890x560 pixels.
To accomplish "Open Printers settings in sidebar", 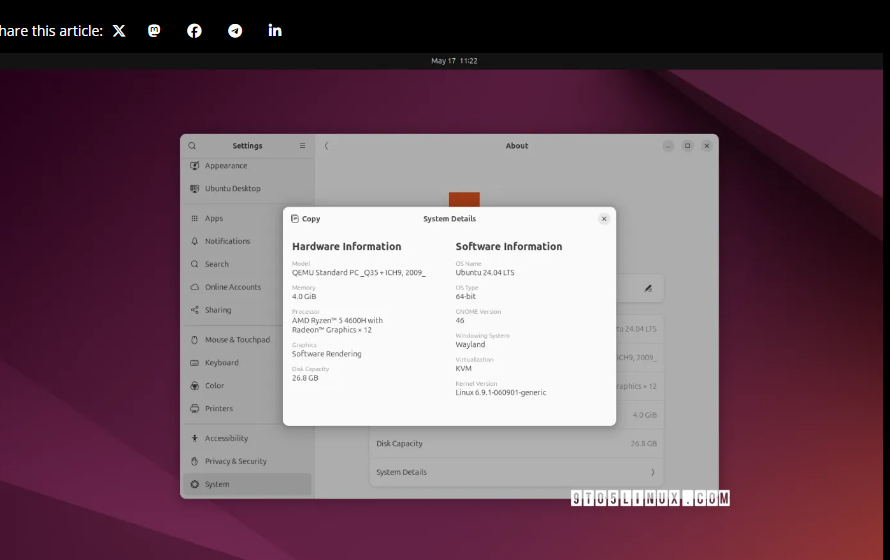I will tap(247, 409).
